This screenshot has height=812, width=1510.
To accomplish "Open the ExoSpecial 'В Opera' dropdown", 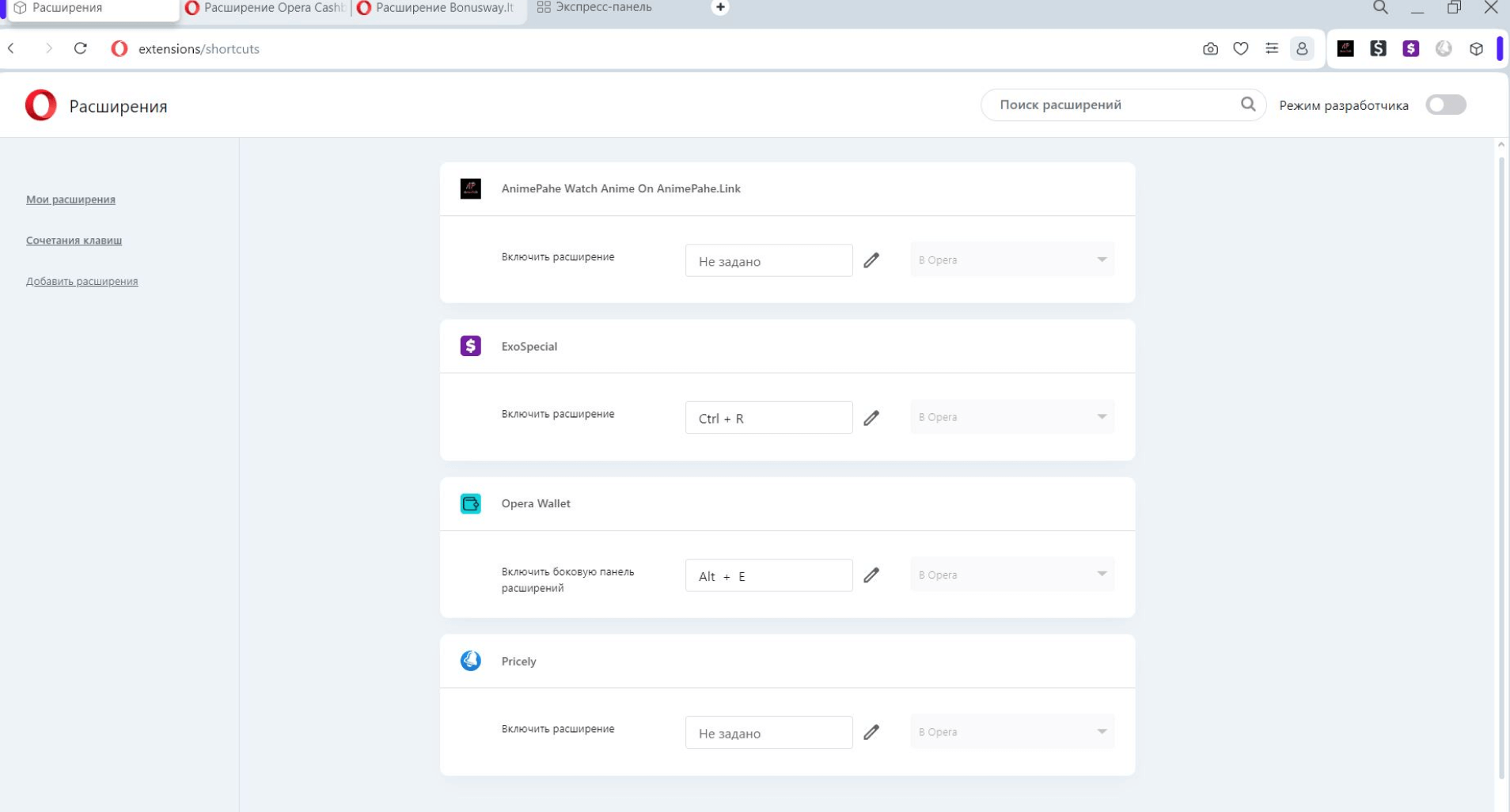I will click(x=1012, y=417).
